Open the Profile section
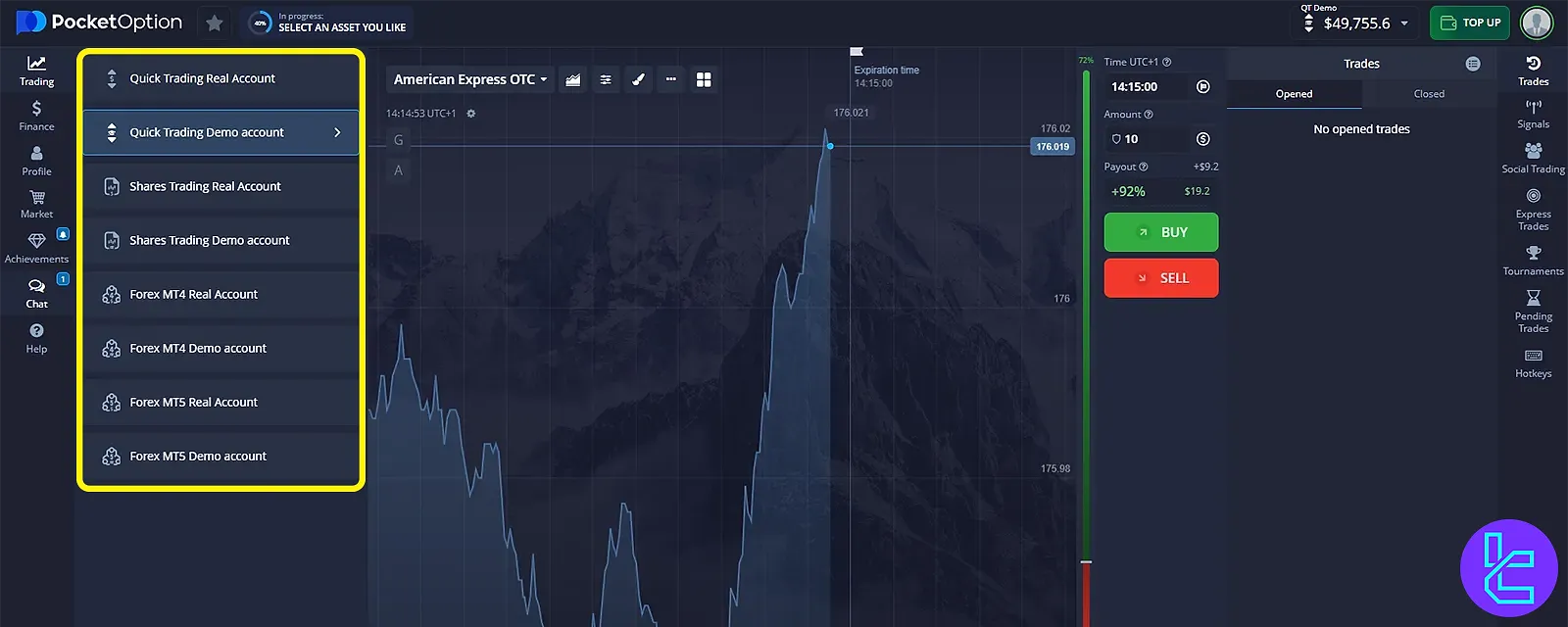This screenshot has height=627, width=1568. [36, 161]
